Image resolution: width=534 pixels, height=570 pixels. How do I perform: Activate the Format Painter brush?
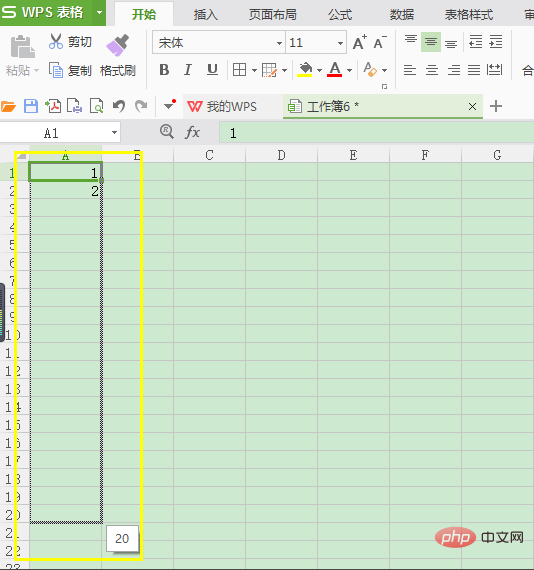(117, 45)
